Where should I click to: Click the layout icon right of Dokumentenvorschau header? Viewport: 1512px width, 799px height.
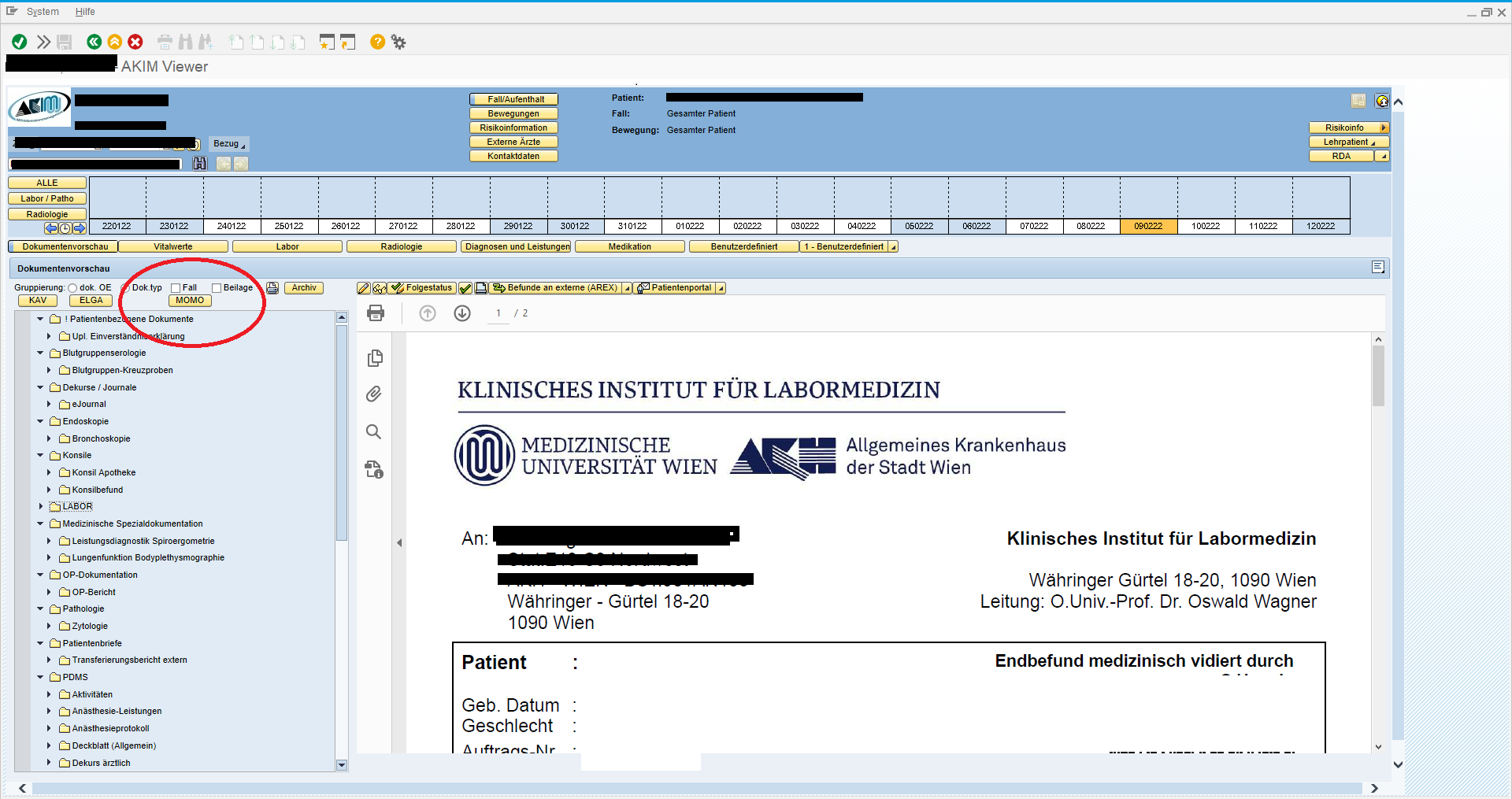(x=1378, y=268)
